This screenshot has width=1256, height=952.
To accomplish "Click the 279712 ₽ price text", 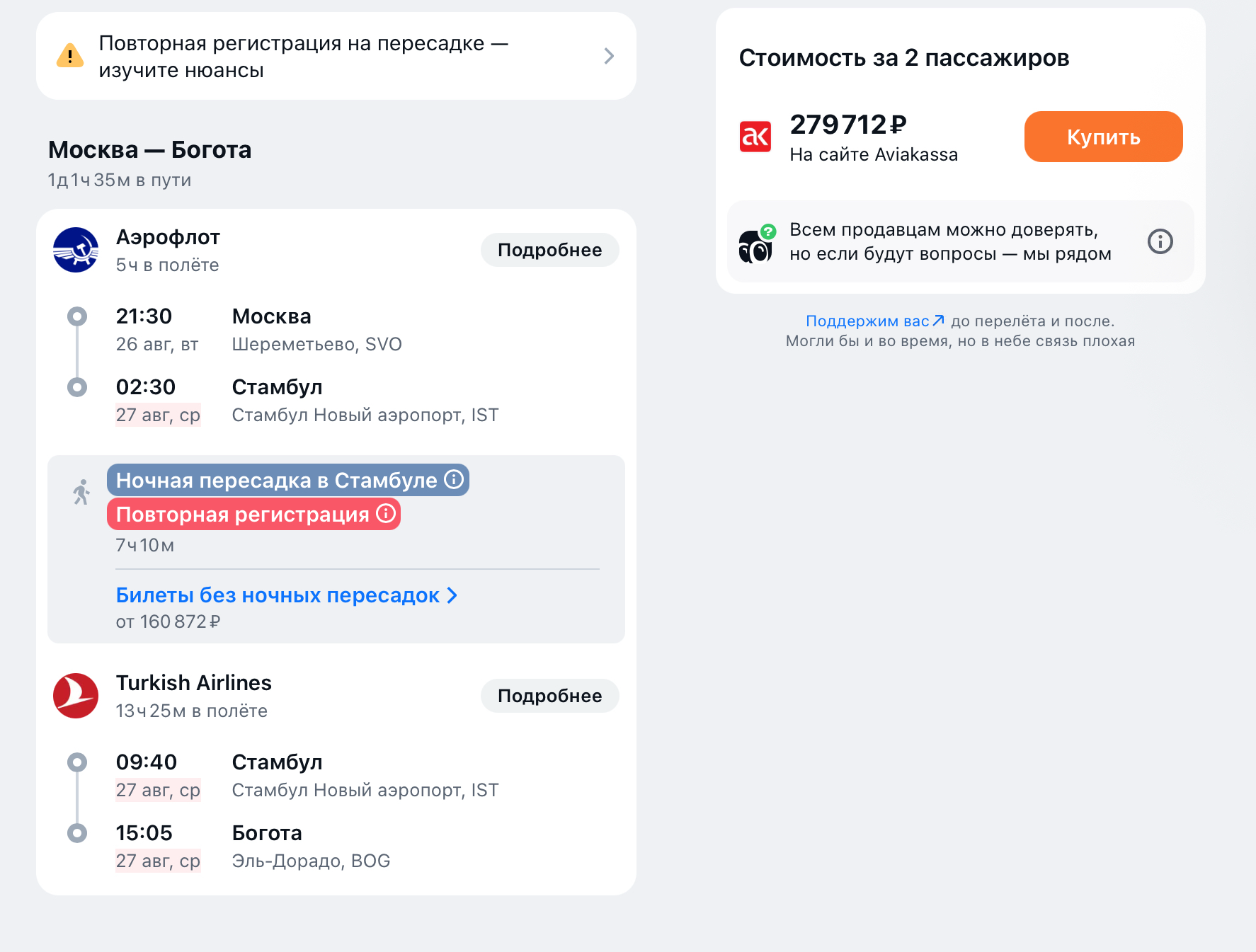I will (847, 125).
